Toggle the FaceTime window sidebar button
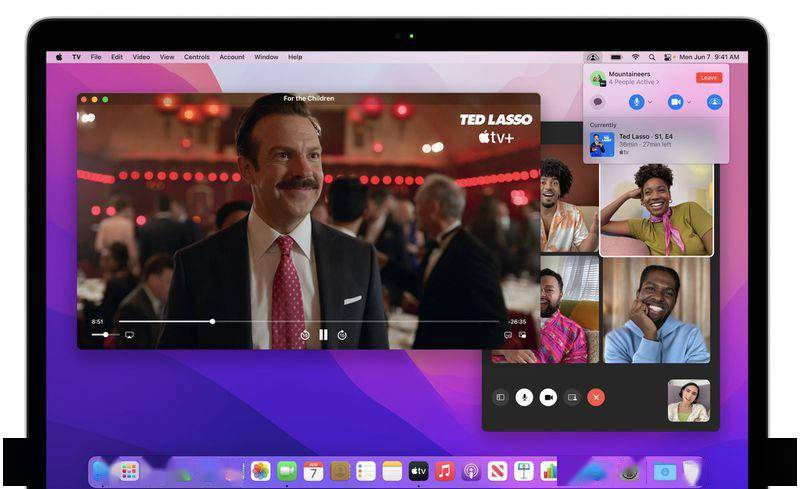Viewport: 800px width, 489px height. pyautogui.click(x=501, y=397)
